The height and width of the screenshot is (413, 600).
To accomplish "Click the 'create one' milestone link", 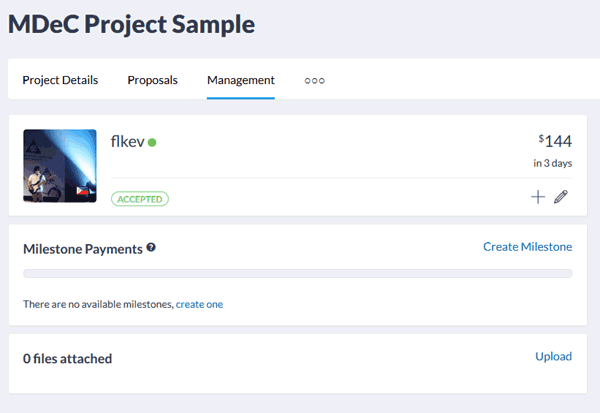I will [x=199, y=304].
